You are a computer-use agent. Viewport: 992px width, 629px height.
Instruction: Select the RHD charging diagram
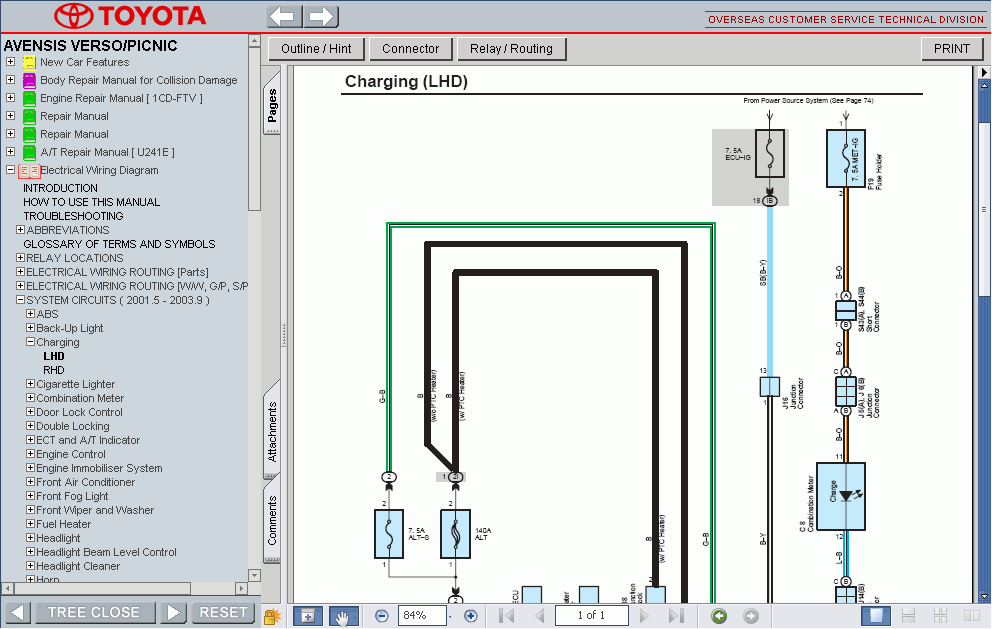pyautogui.click(x=54, y=370)
